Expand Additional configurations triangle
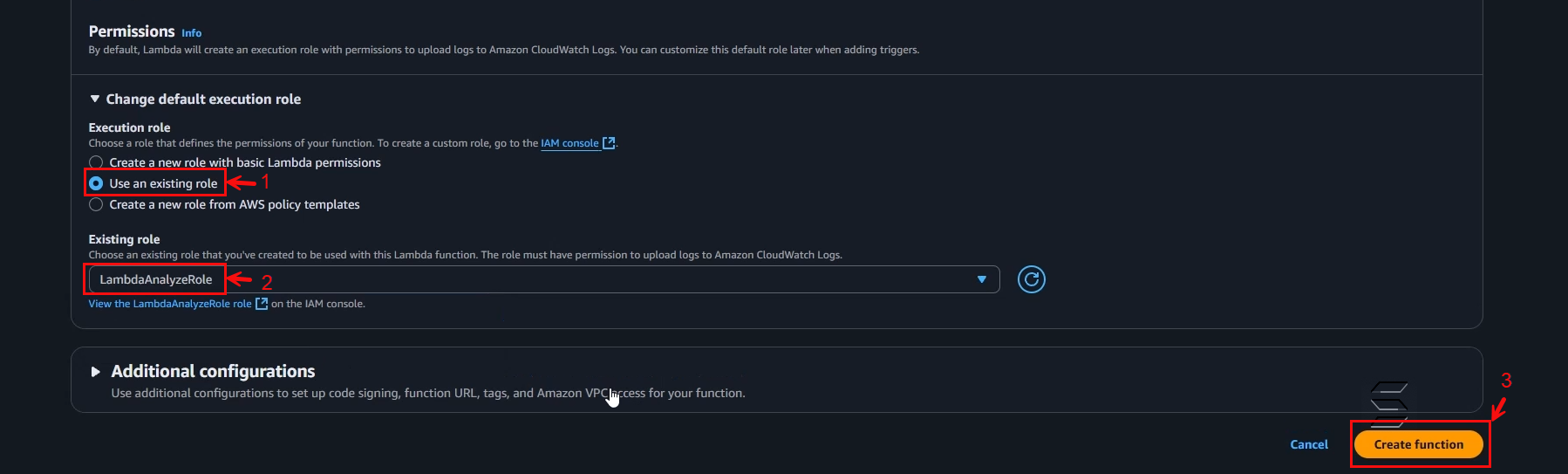The width and height of the screenshot is (1568, 474). click(96, 372)
